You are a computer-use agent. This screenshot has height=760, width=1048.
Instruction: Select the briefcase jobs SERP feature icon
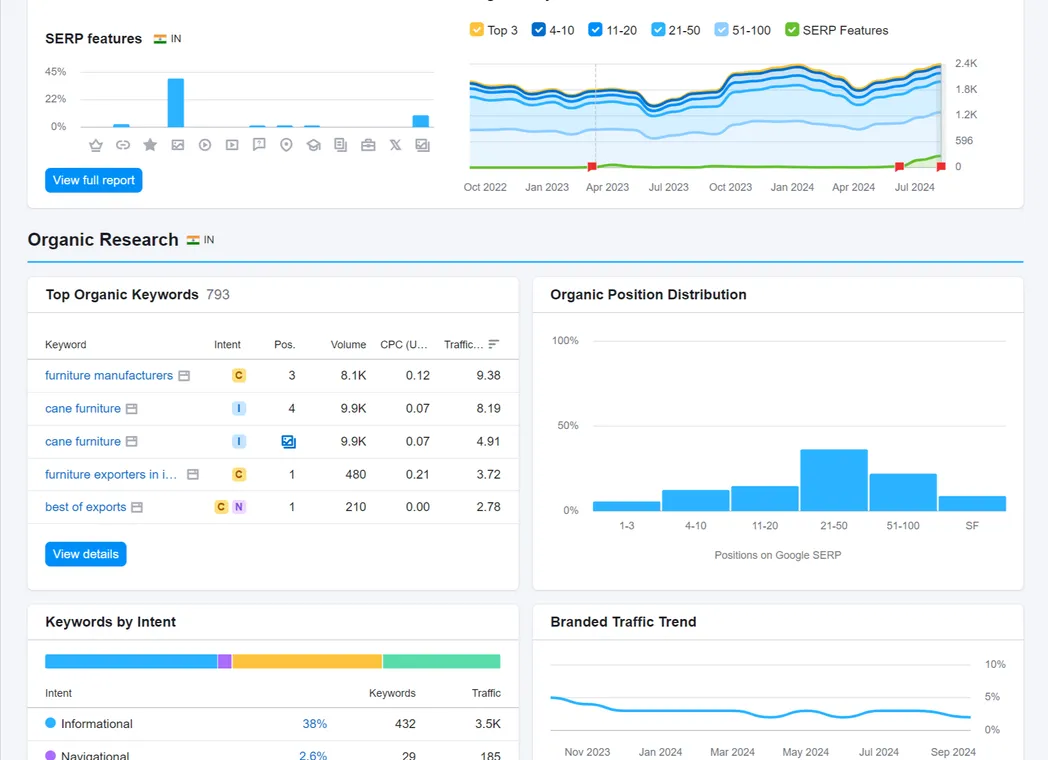tap(368, 145)
